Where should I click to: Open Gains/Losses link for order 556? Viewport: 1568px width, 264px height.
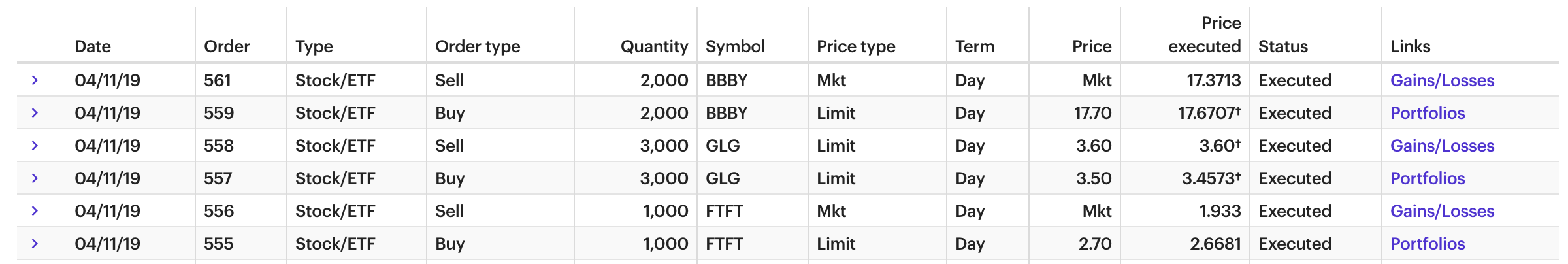[1442, 211]
